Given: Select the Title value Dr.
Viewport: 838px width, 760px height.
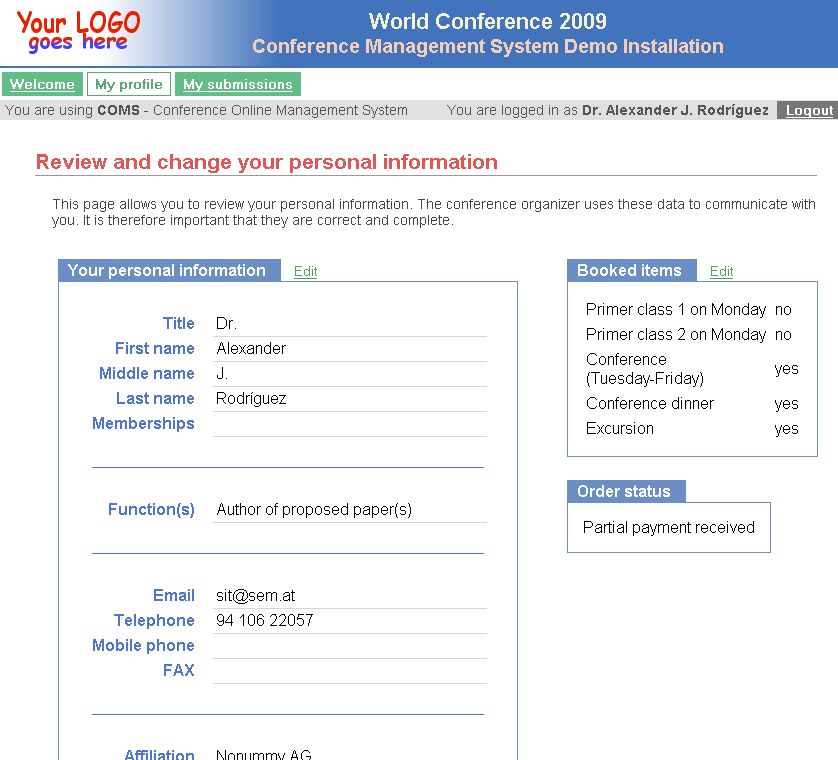Looking at the screenshot, I should click(226, 323).
